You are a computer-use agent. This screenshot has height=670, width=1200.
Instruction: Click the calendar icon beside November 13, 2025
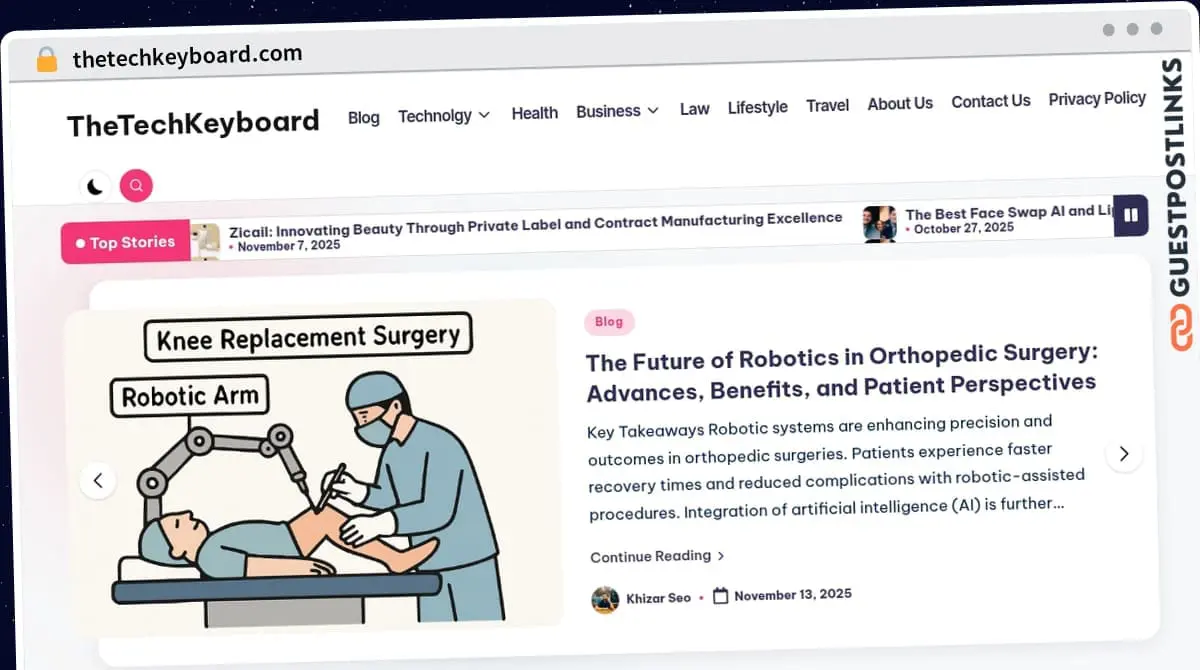point(720,596)
